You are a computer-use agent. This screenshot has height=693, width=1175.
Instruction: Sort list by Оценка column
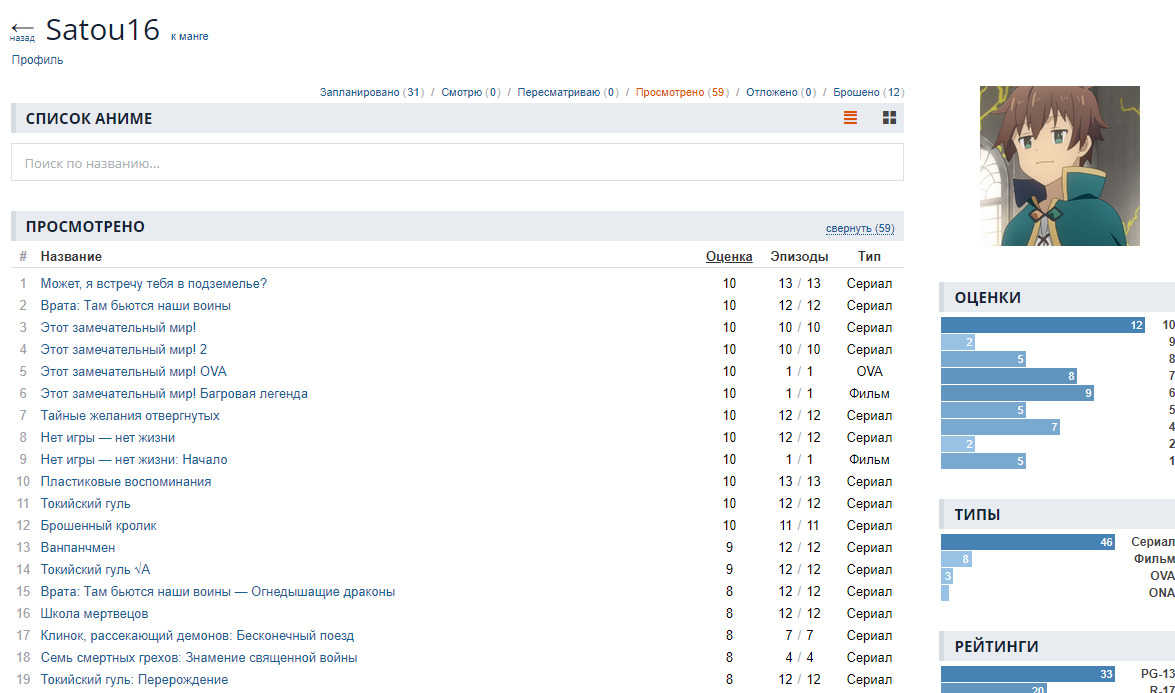coord(728,256)
